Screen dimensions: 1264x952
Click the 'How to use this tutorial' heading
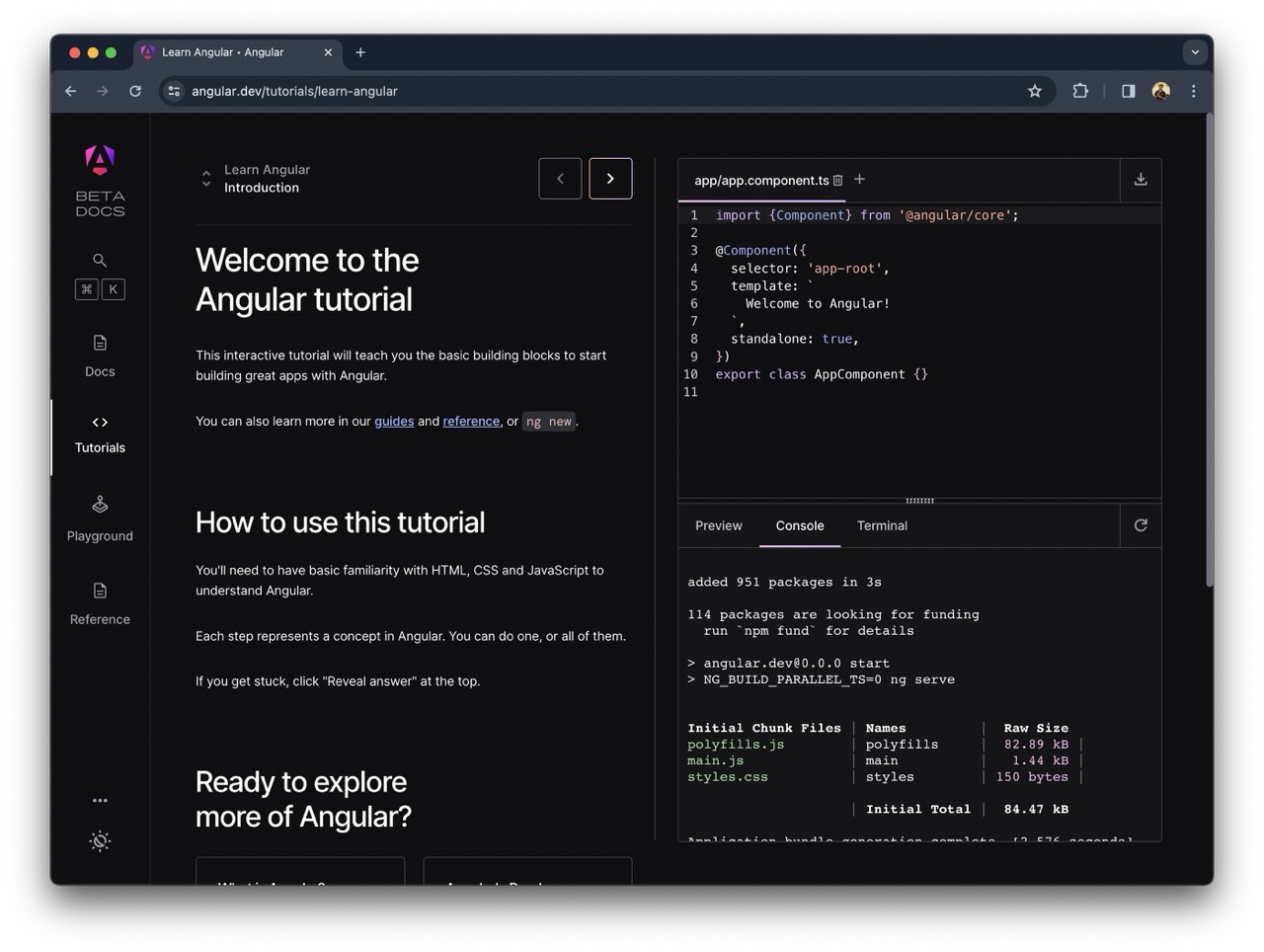click(341, 522)
